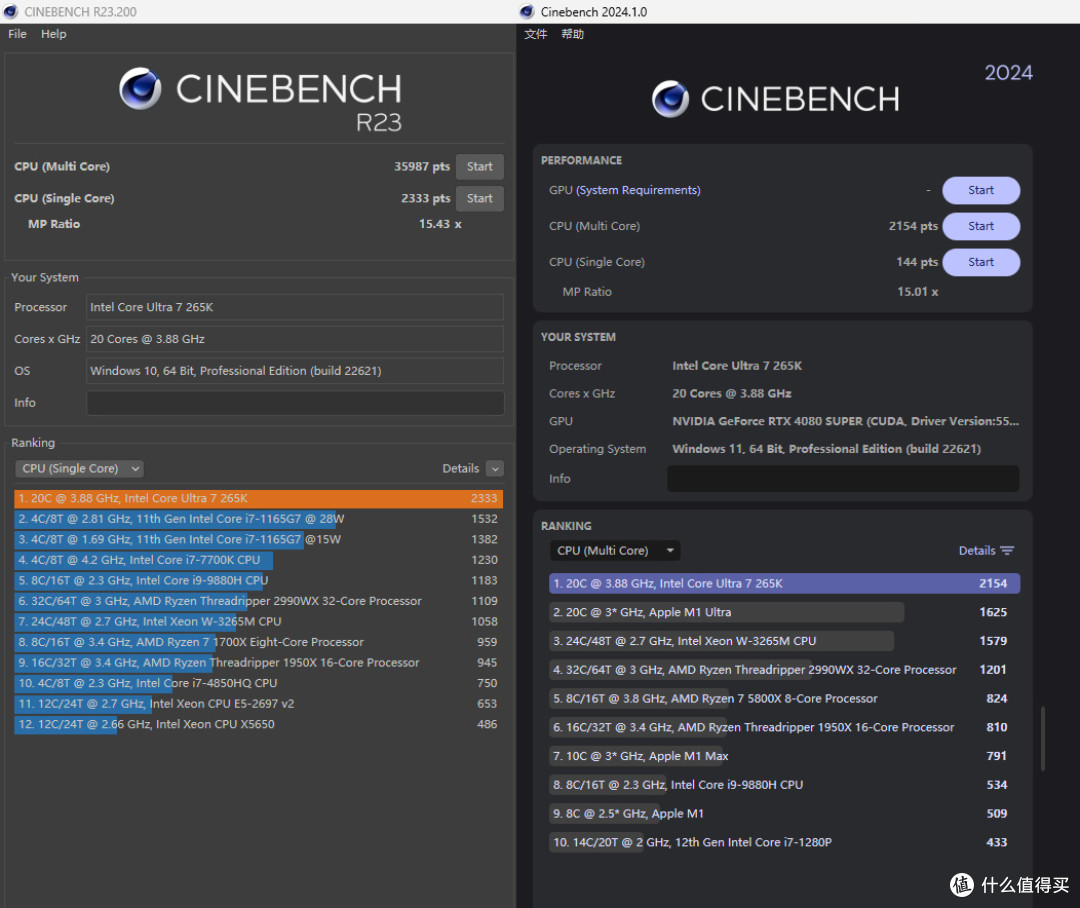Select 2024 ranking row 8C Apple M1
Viewport: 1080px width, 908px height.
click(x=785, y=814)
